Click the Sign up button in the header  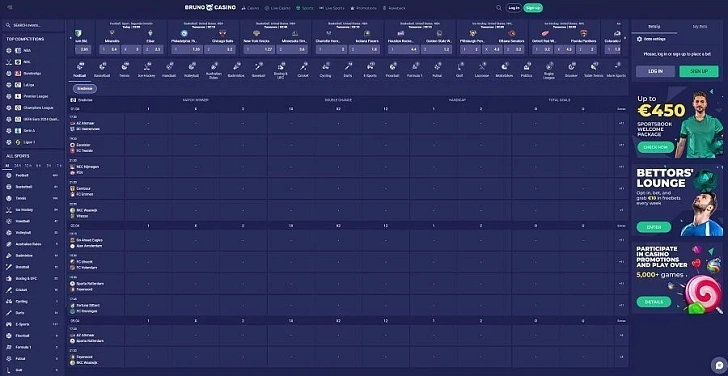pos(533,8)
